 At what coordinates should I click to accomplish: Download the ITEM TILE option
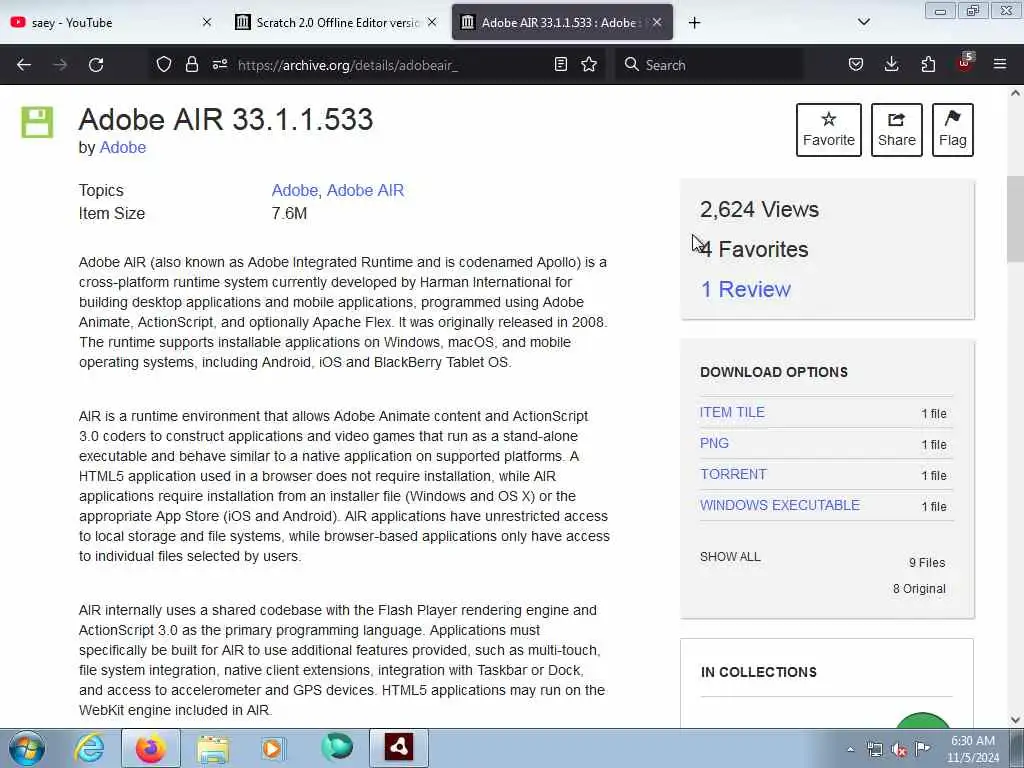(732, 412)
